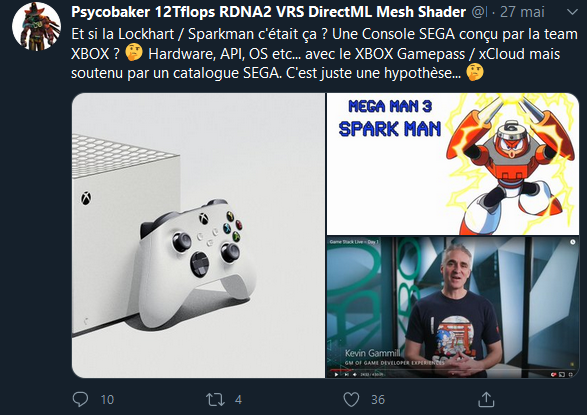587x415 pixels.
Task: Click the tweet text about Lockhart Sparkman
Action: click(325, 54)
